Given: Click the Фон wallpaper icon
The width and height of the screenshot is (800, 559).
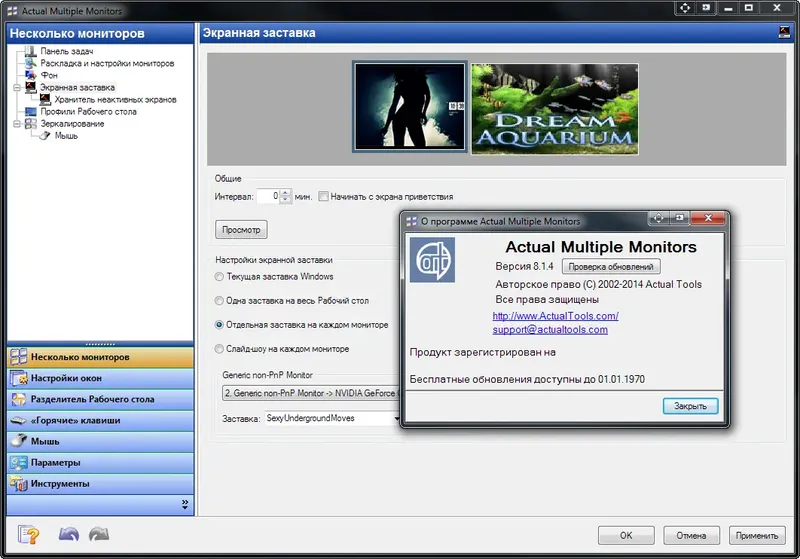Looking at the screenshot, I should pos(31,75).
